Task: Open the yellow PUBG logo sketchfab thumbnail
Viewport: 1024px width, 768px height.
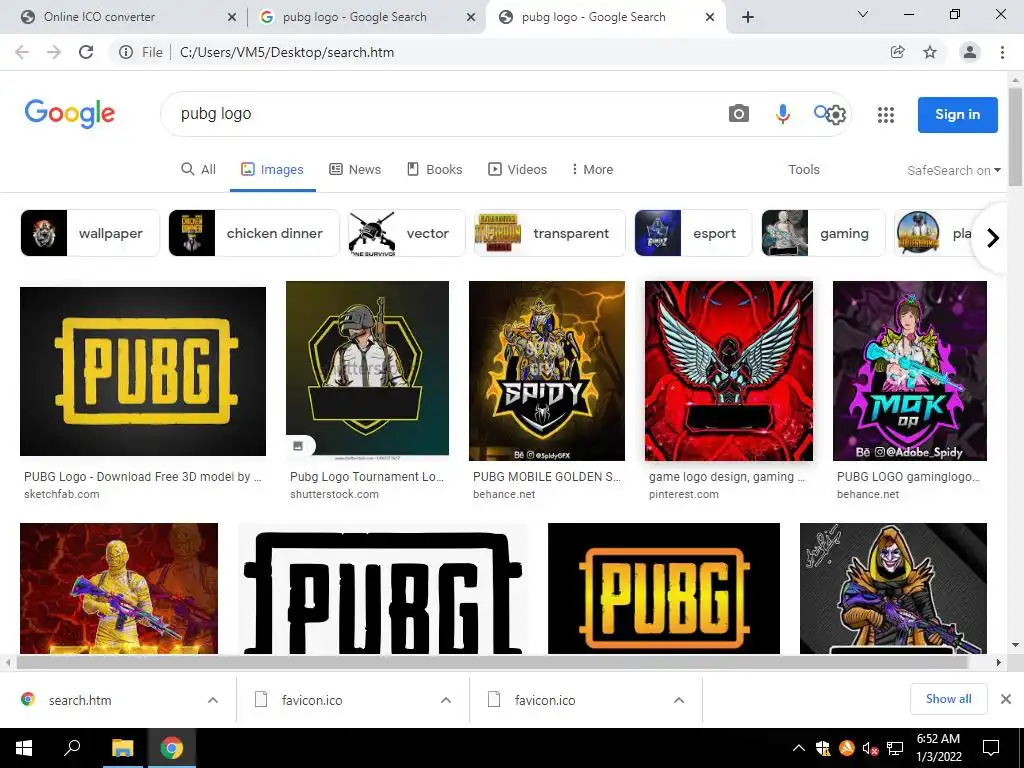Action: click(x=143, y=371)
